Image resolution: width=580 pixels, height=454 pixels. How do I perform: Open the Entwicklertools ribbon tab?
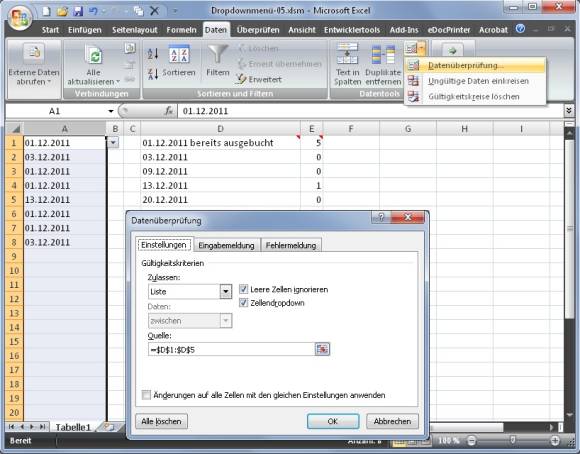(352, 30)
